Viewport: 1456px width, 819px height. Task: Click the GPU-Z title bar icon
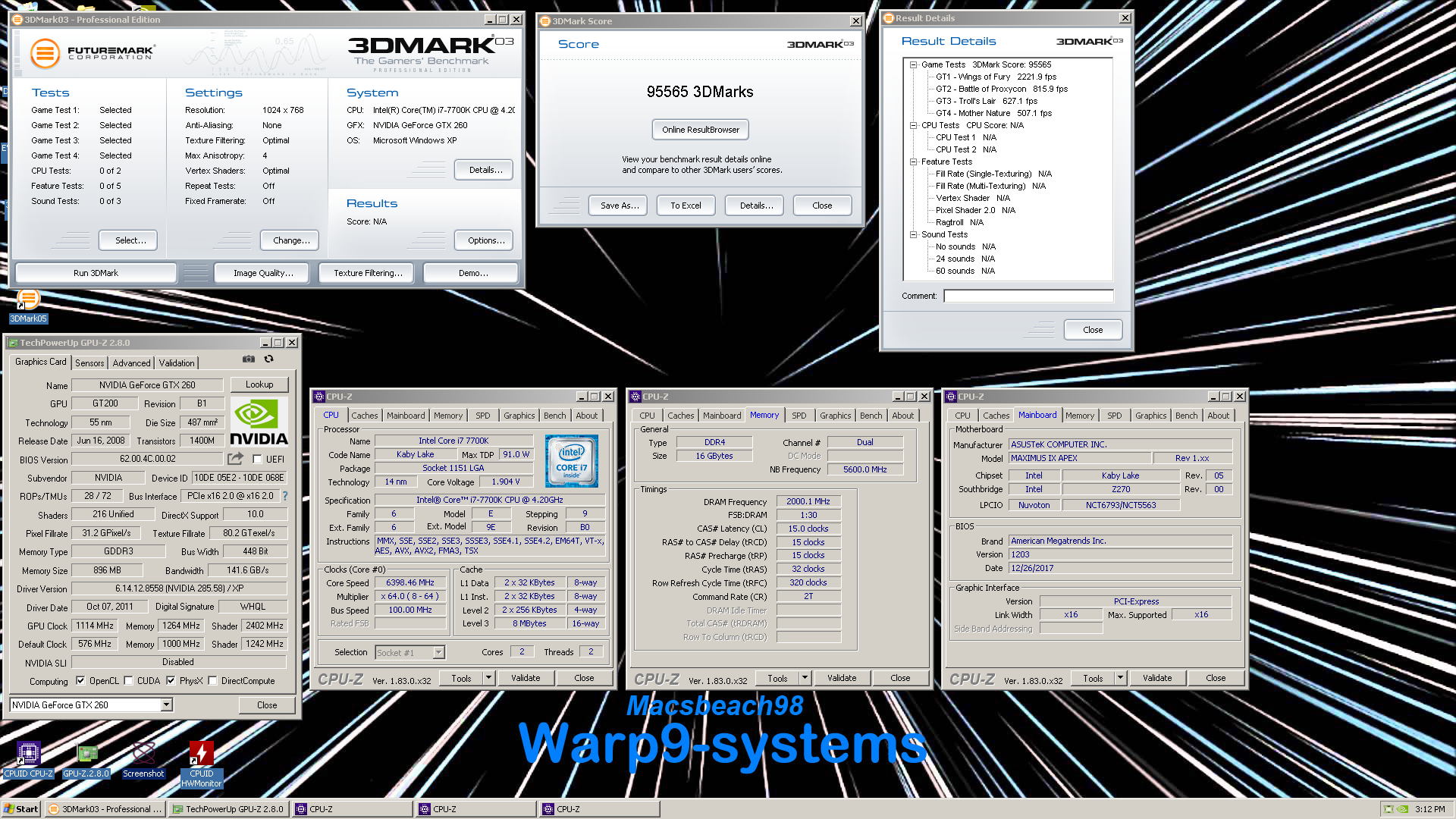(13, 343)
